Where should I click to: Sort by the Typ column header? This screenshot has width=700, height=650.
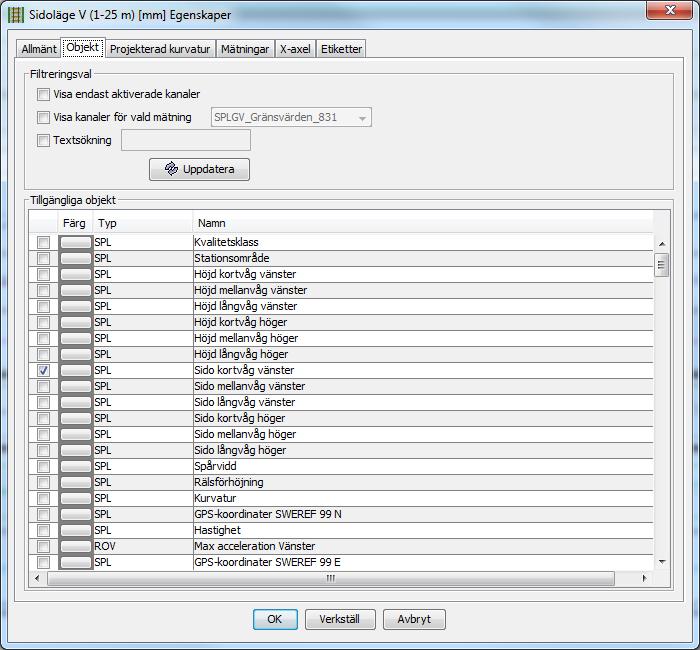pos(143,223)
